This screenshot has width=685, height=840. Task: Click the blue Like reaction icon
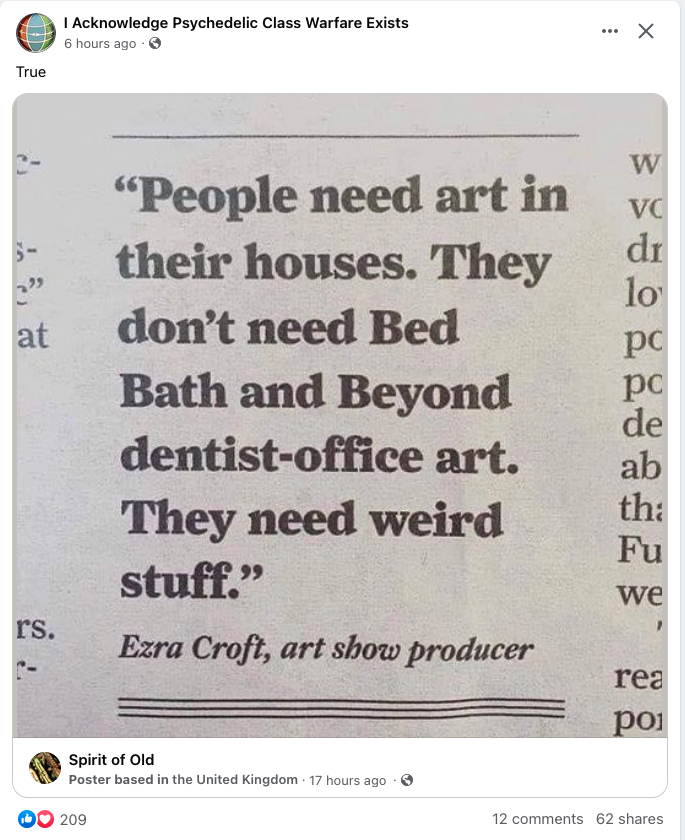(26, 819)
